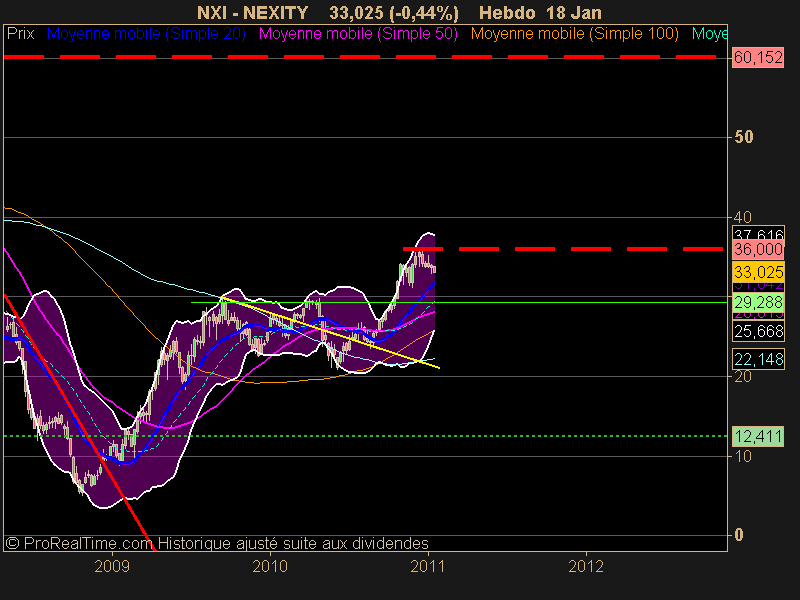Click the NXI - NEXITY chart title
Screen dimensions: 800x600
(253, 13)
